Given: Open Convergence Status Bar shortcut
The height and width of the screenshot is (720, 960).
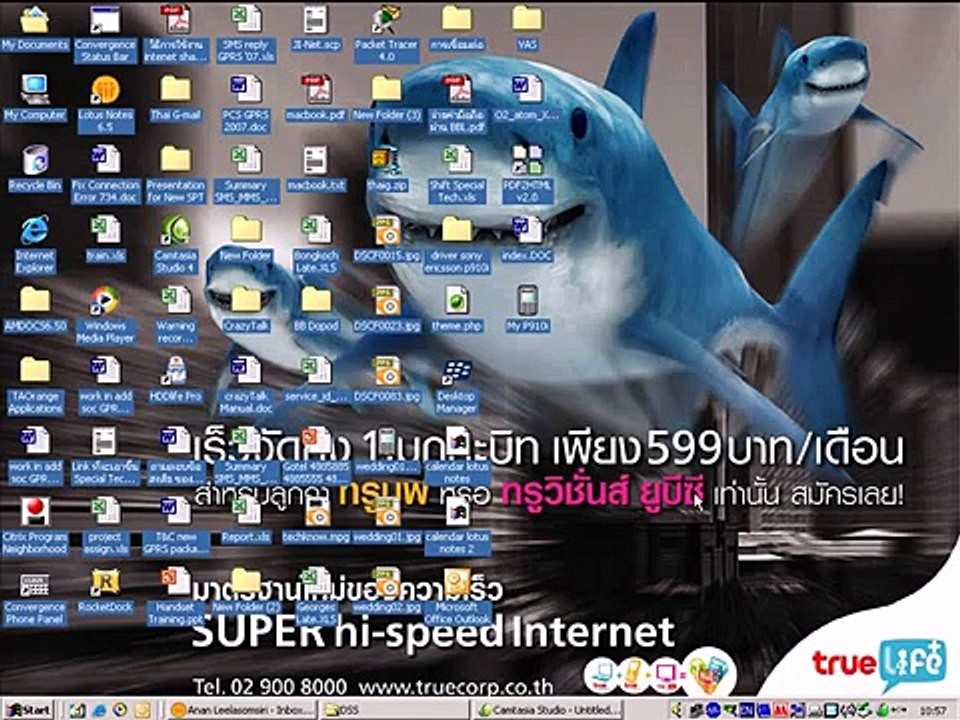Looking at the screenshot, I should (x=105, y=34).
